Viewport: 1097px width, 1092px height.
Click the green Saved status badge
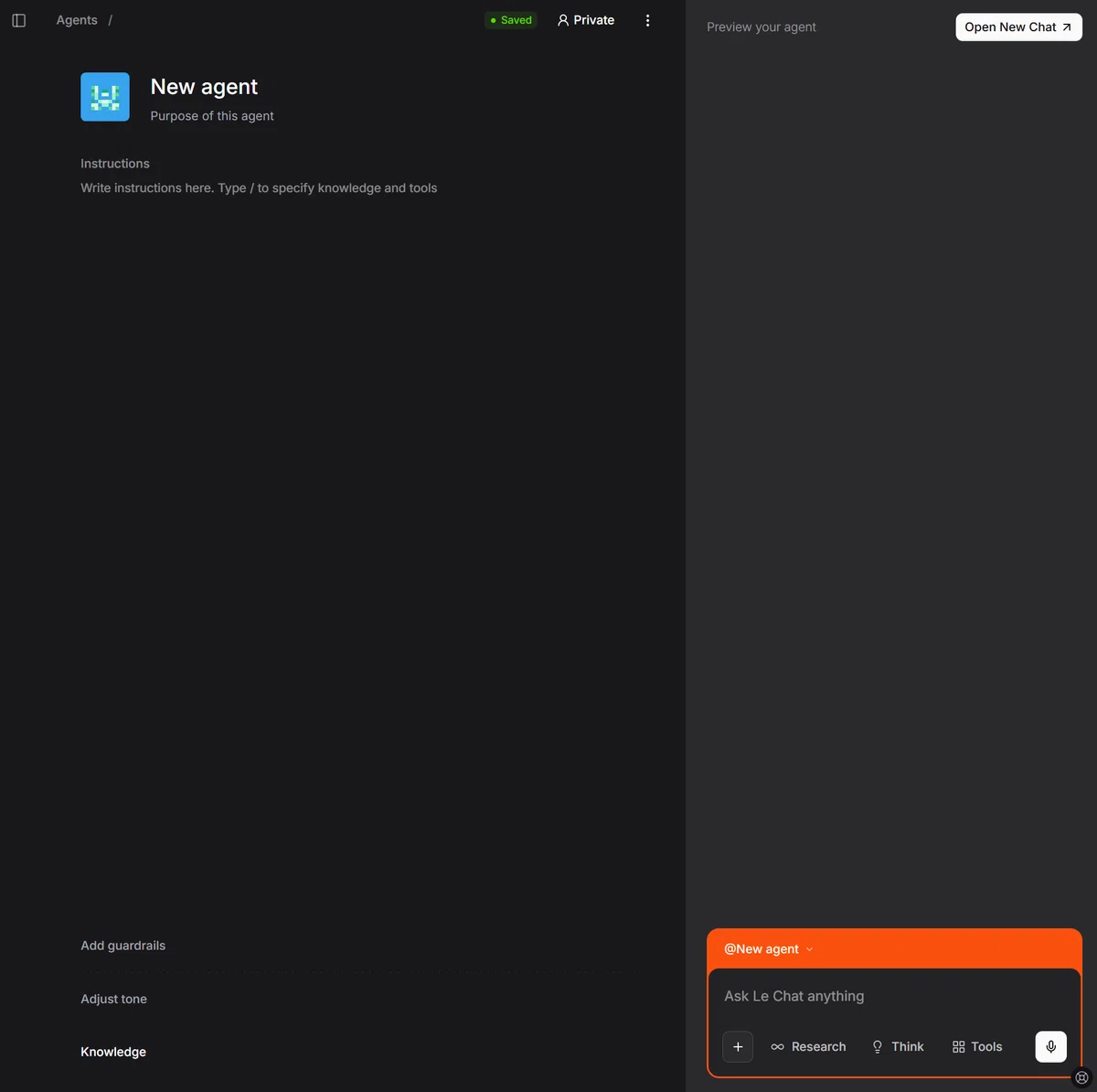pos(511,20)
